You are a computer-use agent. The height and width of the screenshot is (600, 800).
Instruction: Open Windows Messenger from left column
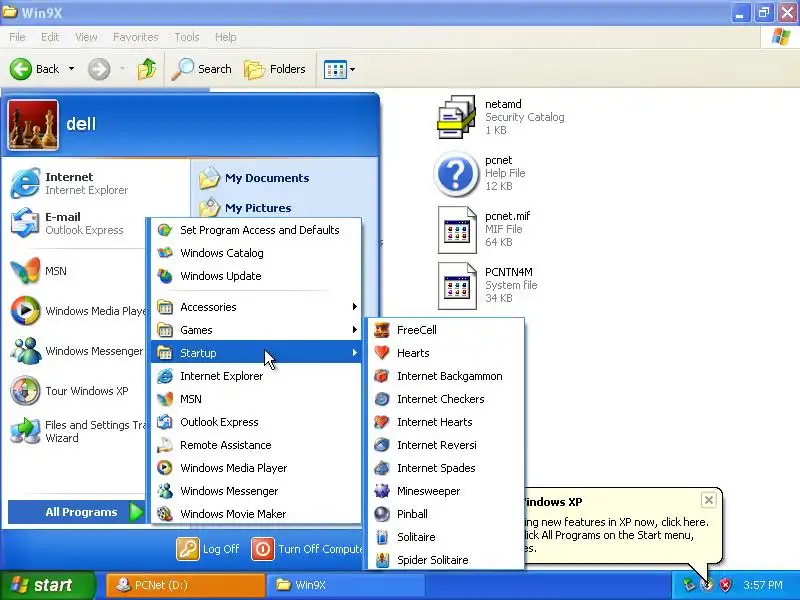tap(77, 351)
